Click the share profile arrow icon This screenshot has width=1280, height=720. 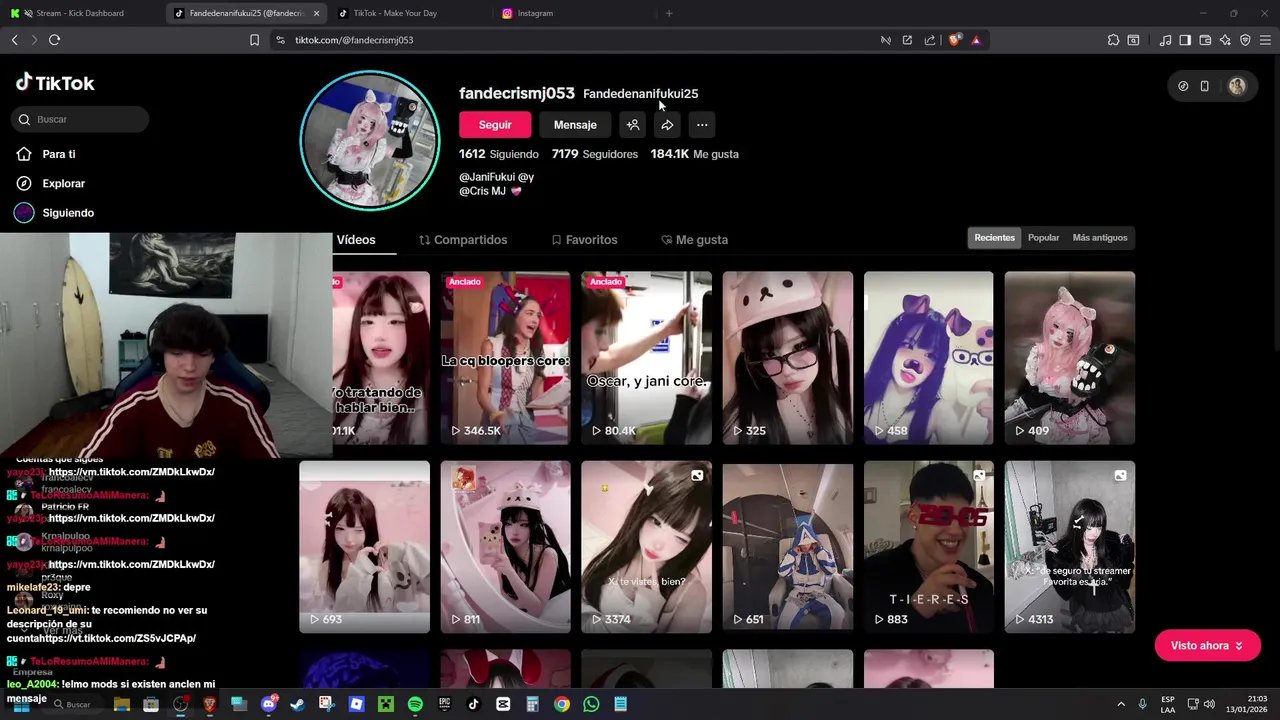667,125
